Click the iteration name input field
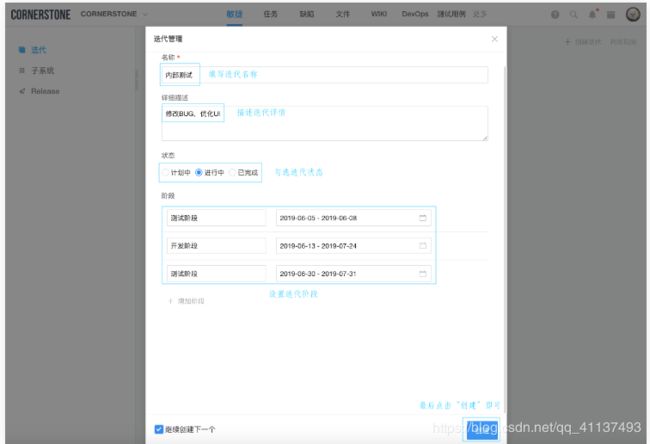The height and width of the screenshot is (444, 650). coord(324,75)
